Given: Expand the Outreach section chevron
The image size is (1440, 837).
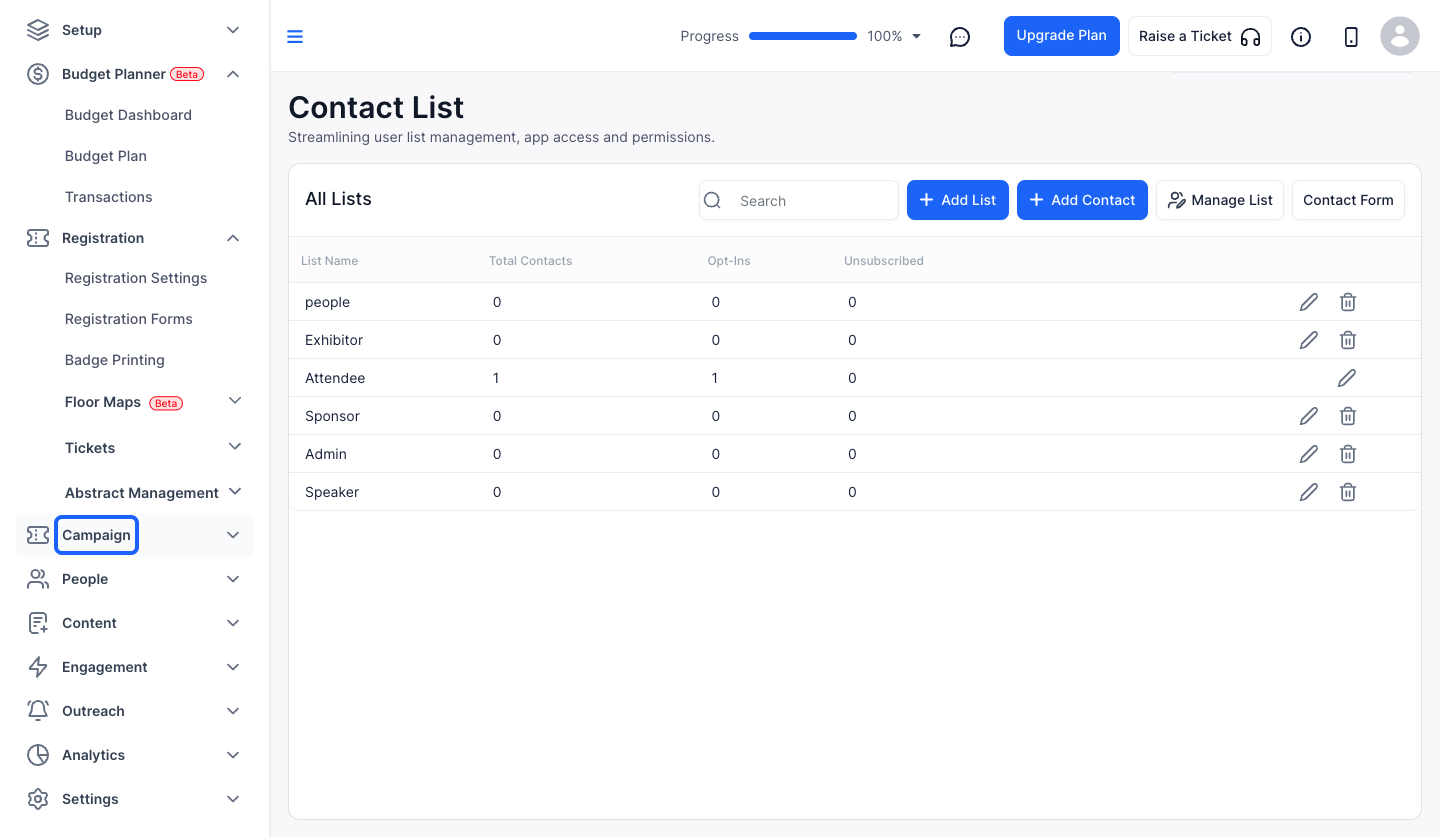Looking at the screenshot, I should coord(233,711).
